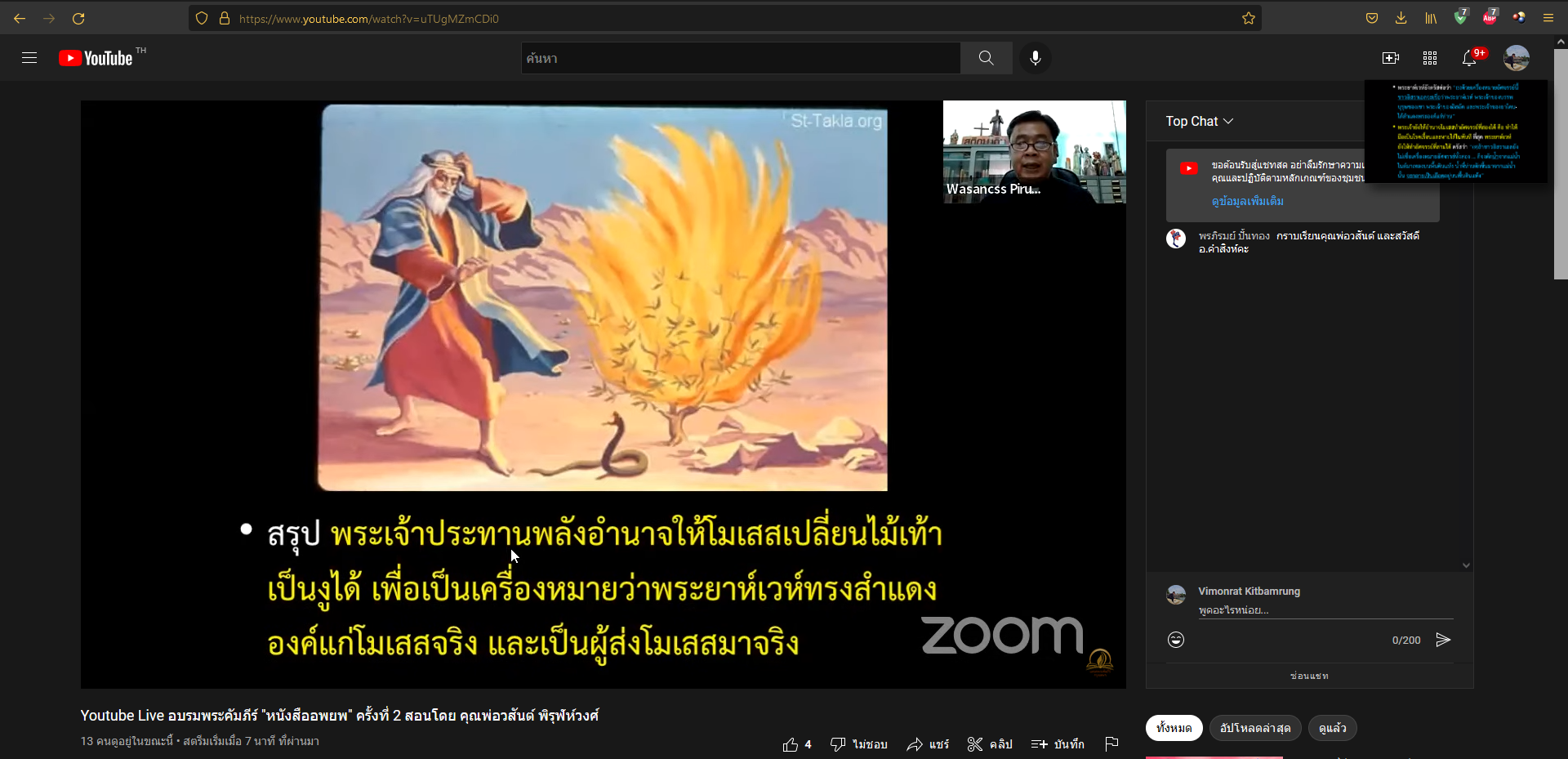Click the browser forward arrow
Screen dimensions: 1568x759
point(49,18)
